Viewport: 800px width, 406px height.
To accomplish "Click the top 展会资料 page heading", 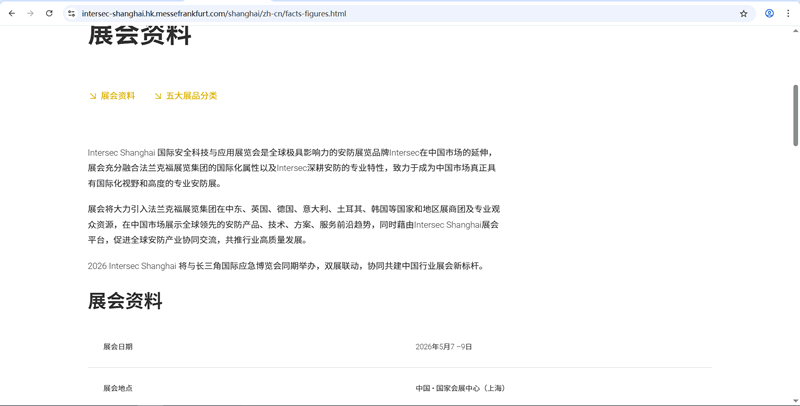I will pyautogui.click(x=139, y=36).
